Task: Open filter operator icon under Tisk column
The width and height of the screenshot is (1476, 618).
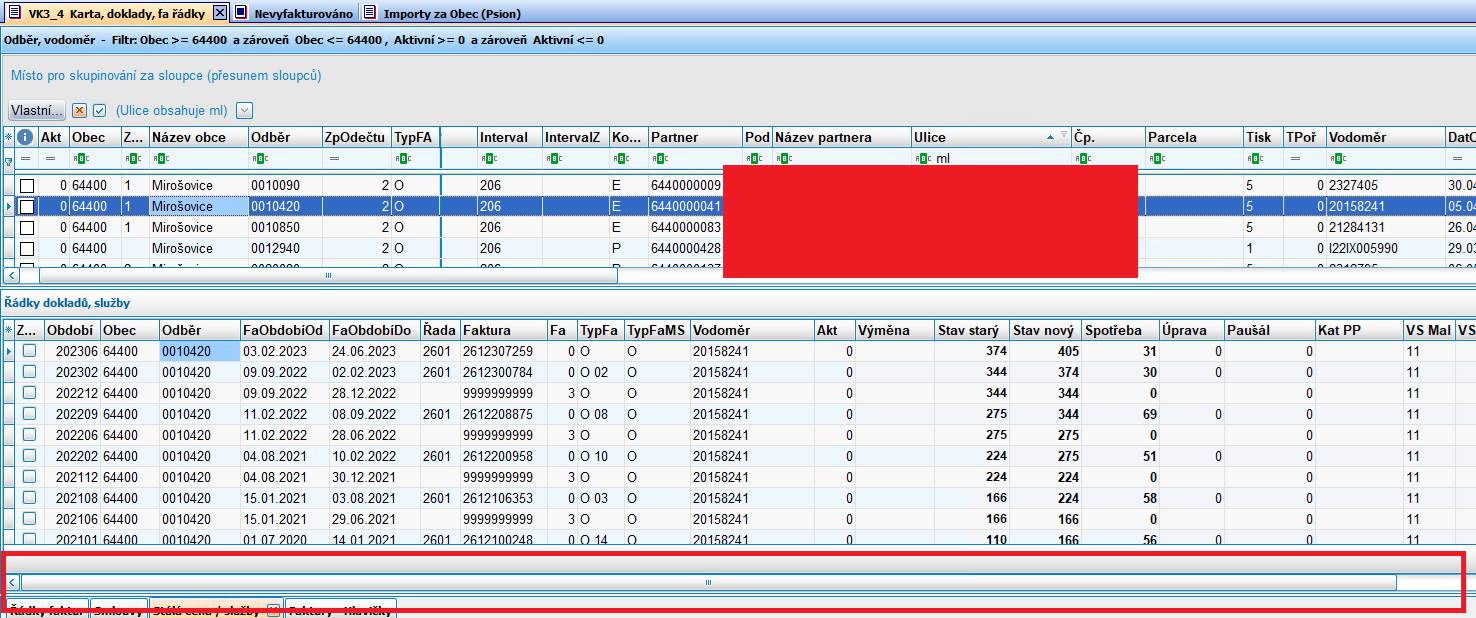Action: [1254, 159]
